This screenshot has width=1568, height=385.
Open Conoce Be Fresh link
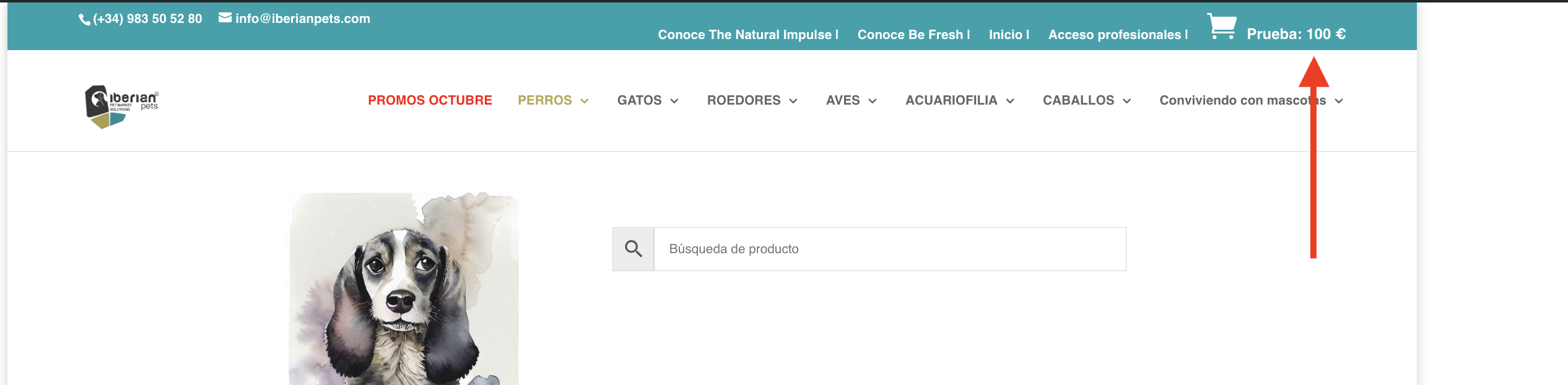pyautogui.click(x=910, y=35)
